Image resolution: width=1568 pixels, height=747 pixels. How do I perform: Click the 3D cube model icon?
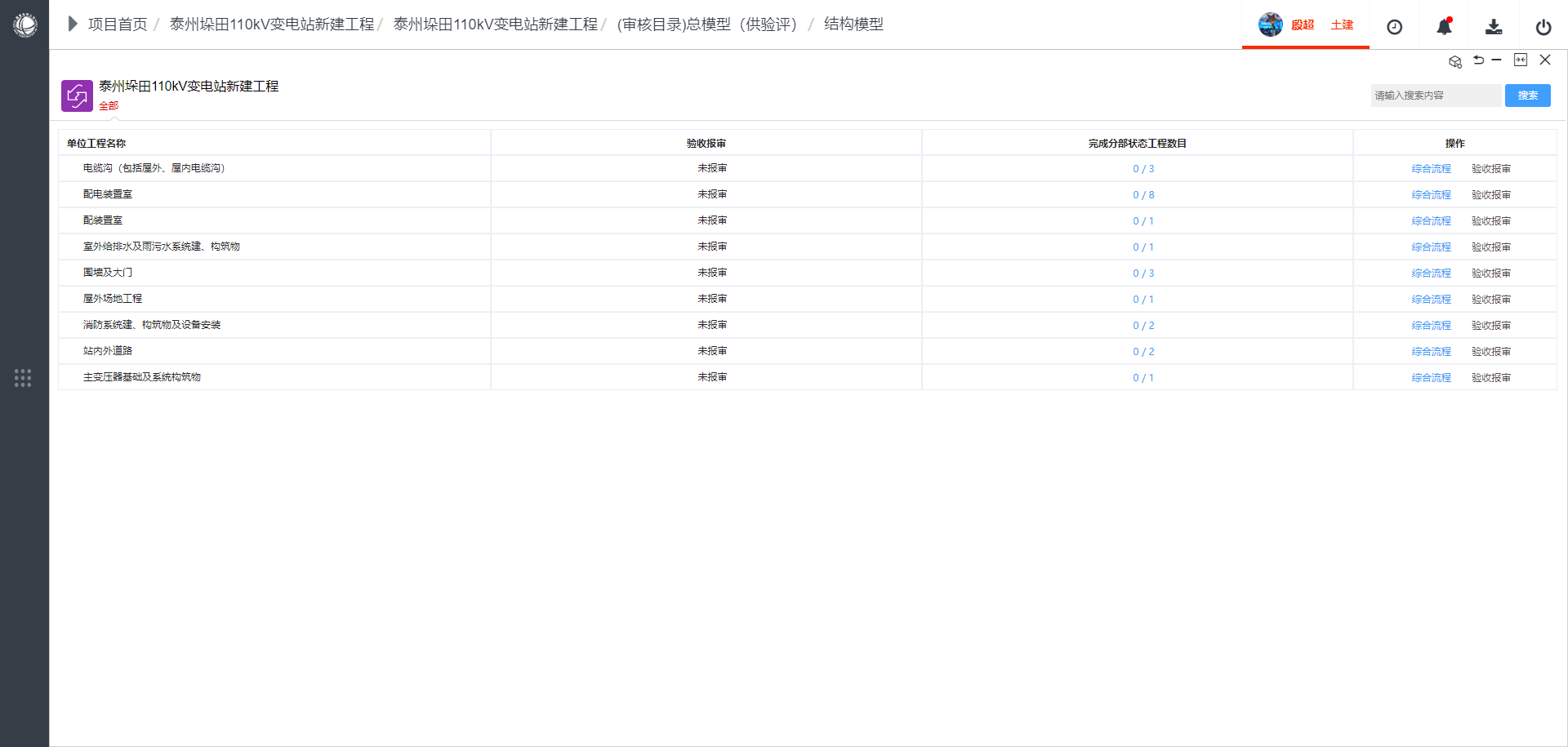1454,61
